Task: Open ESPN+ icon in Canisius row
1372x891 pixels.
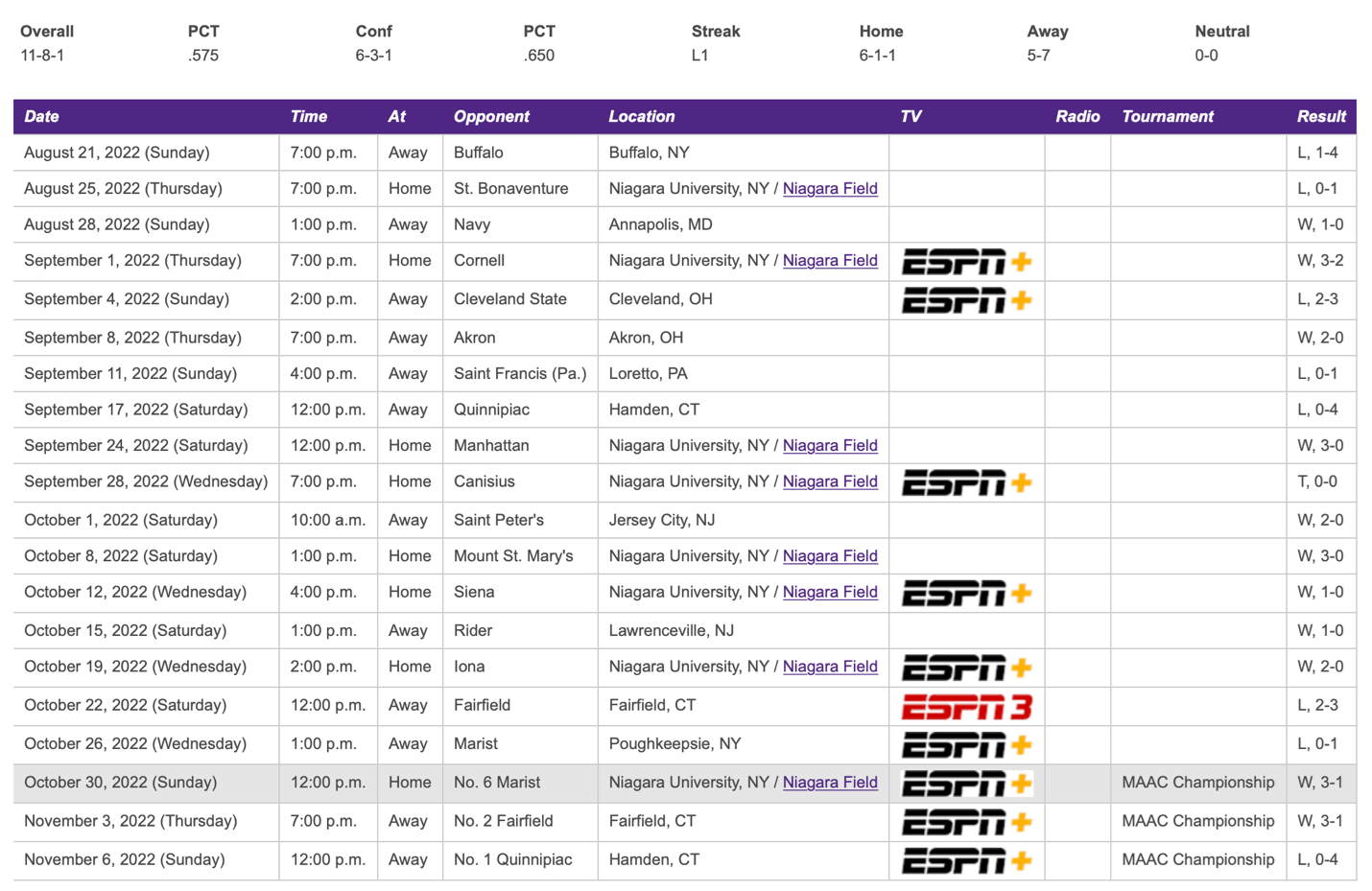Action: tap(966, 482)
